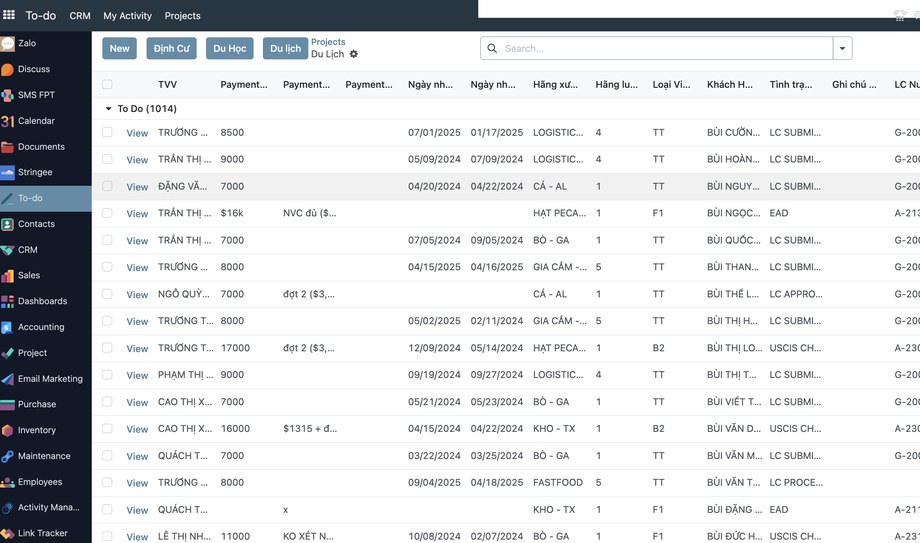The width and height of the screenshot is (920, 543).
Task: Click the gear icon beside Du Lịch
Action: pos(353,54)
